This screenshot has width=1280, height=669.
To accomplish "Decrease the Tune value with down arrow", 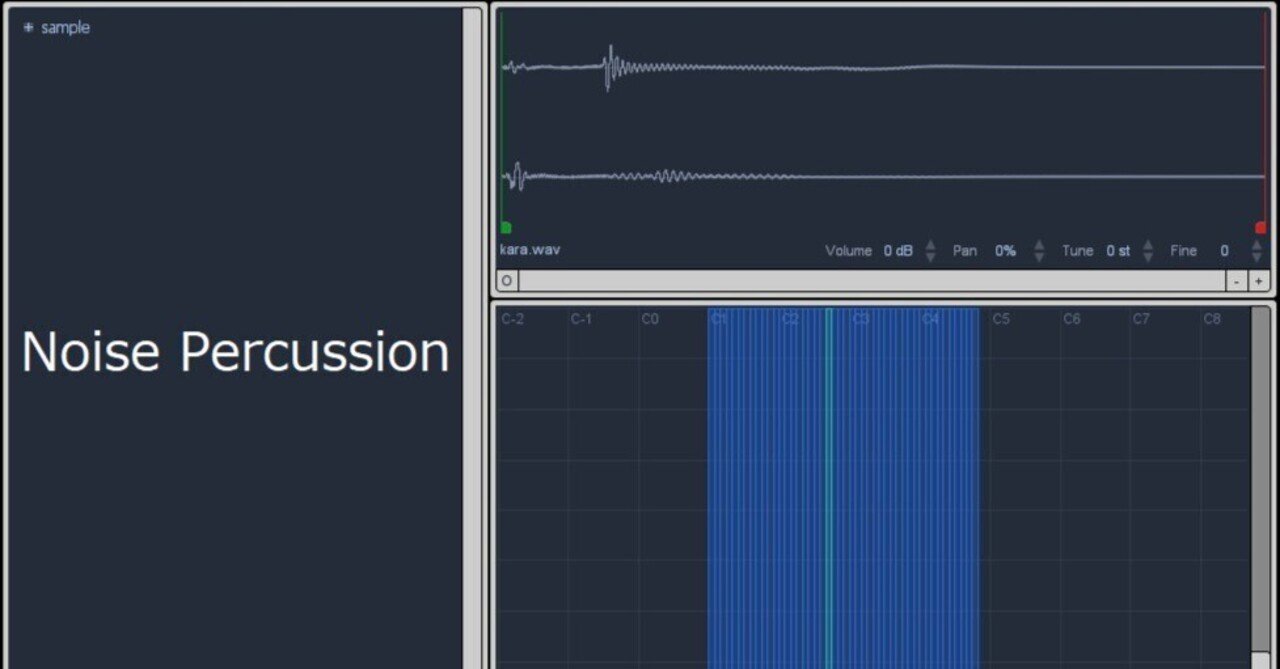I will [1148, 257].
